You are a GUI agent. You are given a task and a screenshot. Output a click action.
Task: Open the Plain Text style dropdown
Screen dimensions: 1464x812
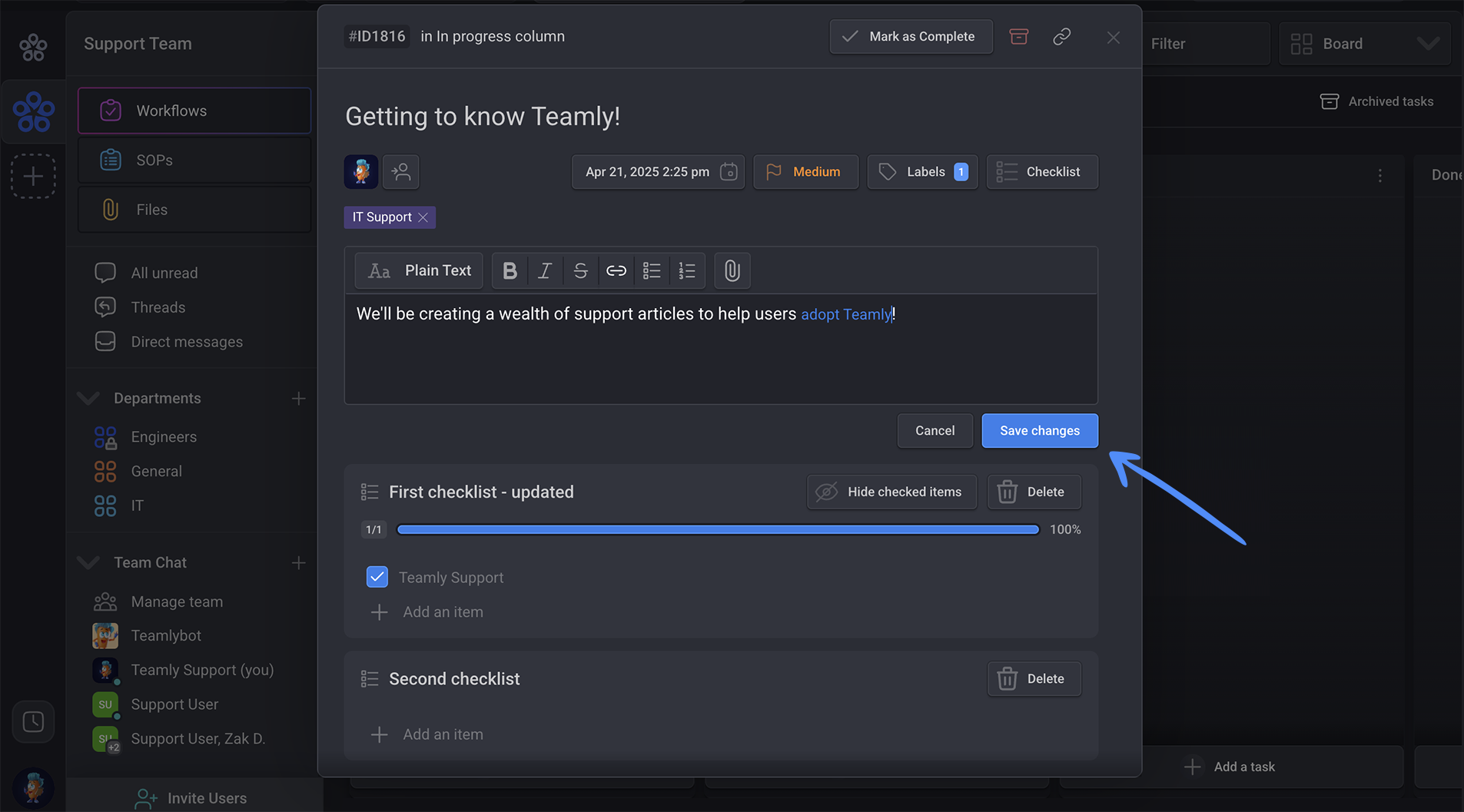pos(419,270)
